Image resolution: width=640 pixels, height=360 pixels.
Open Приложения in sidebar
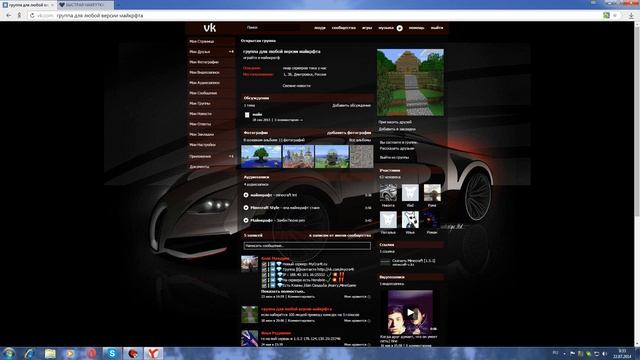(200, 156)
